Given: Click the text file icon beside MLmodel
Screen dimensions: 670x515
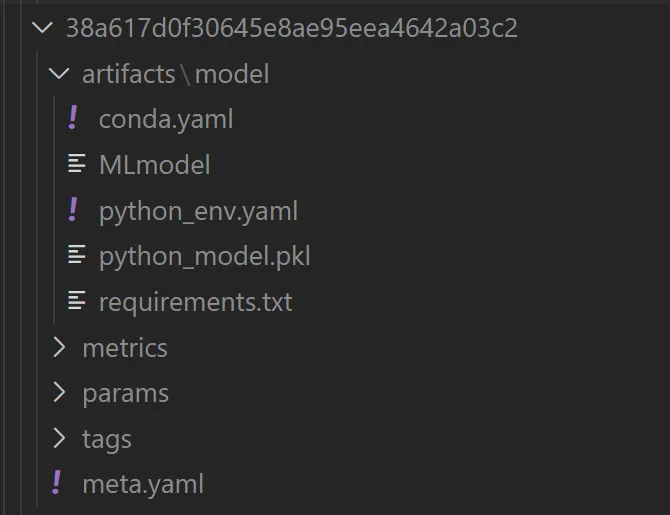Looking at the screenshot, I should 77,163.
